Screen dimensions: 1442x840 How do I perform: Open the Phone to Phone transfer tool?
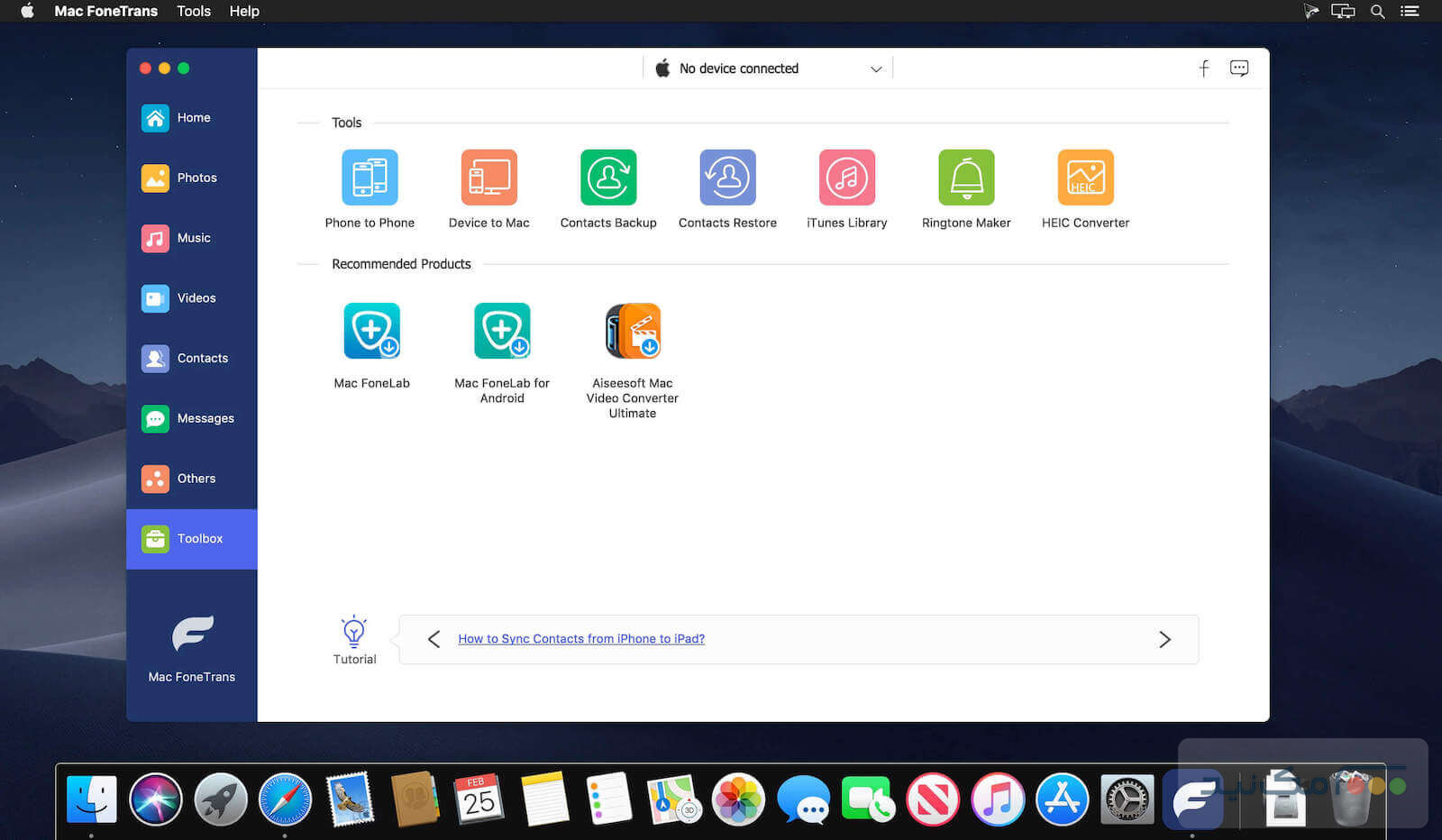tap(370, 178)
